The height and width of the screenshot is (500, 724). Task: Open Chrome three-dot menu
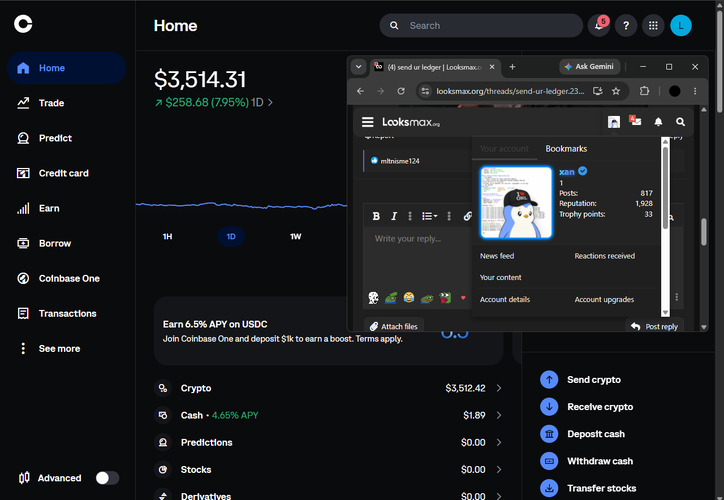click(695, 91)
